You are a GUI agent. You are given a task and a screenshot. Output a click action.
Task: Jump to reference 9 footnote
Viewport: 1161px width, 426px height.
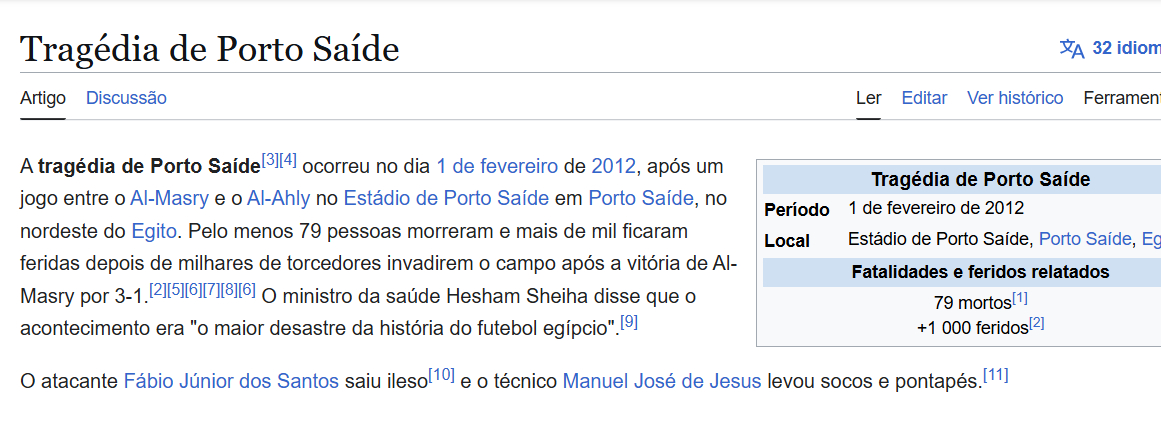(629, 322)
